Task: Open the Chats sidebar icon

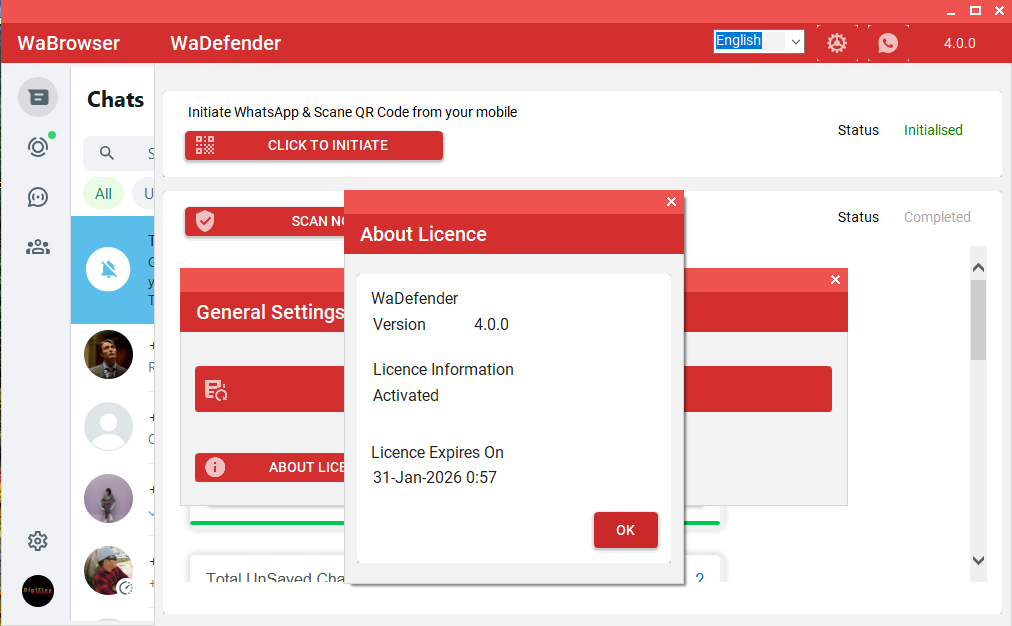Action: (38, 97)
